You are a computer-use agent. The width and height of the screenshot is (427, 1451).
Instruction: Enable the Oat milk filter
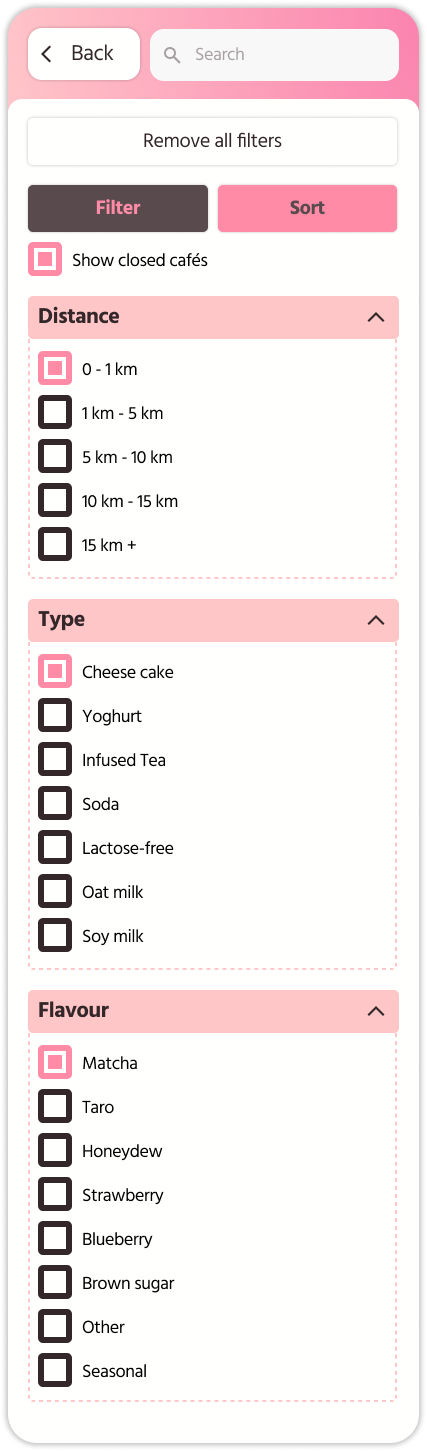click(x=55, y=891)
